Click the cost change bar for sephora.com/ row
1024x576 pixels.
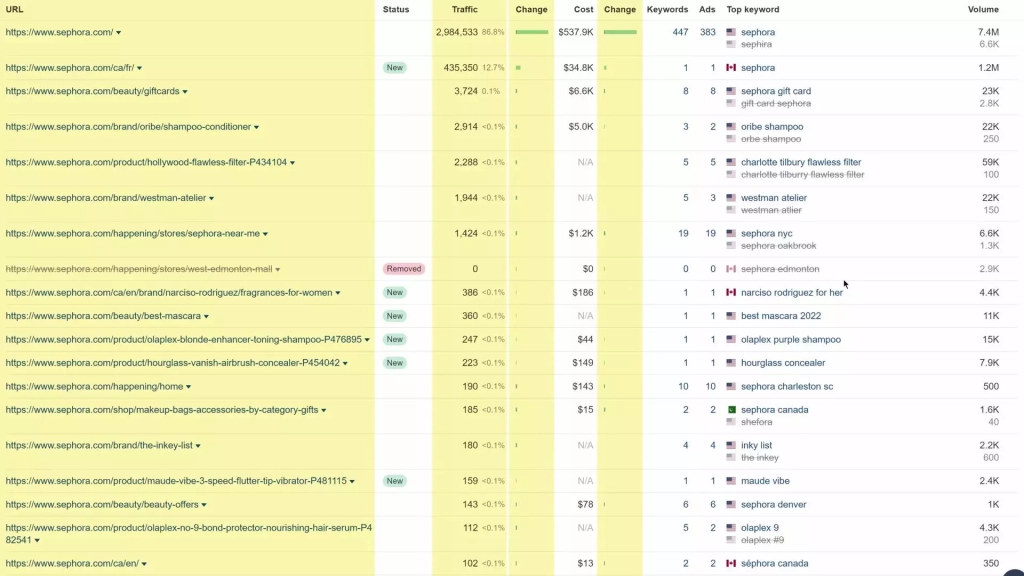coord(620,32)
